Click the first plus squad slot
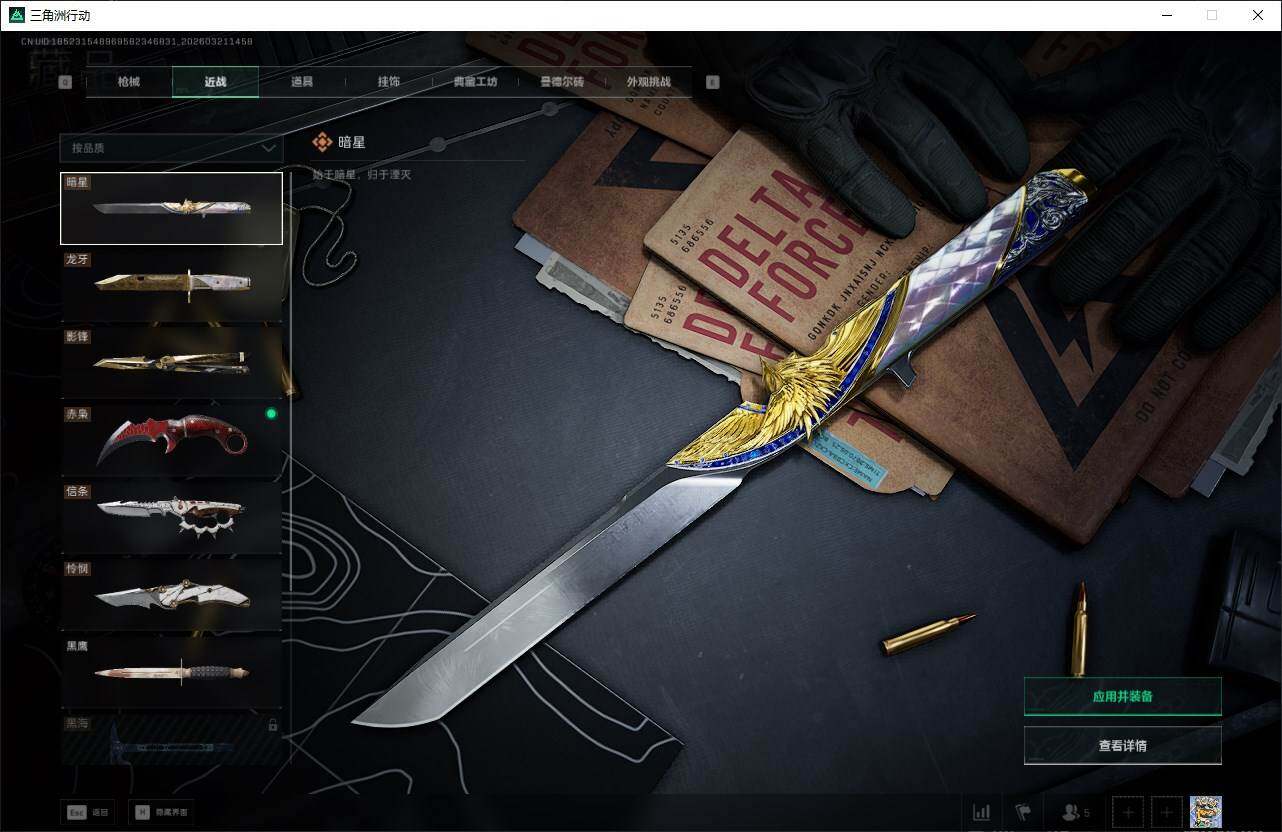The image size is (1282, 832). coord(1128,812)
